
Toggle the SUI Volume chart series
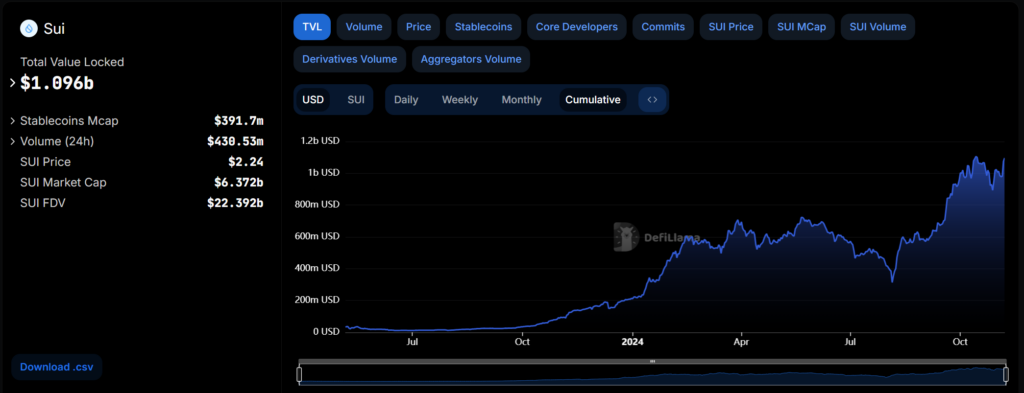tap(878, 27)
